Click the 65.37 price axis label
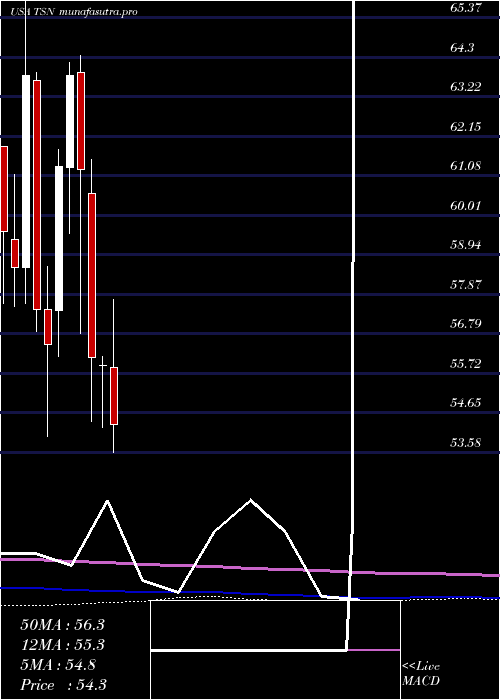Screen dimensions: 500x700 466,8
